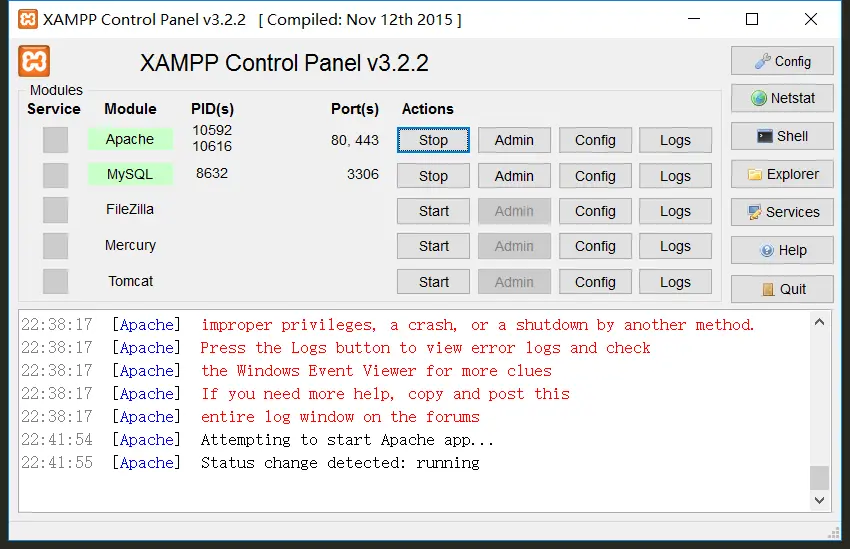This screenshot has height=549, width=850.
Task: Click the Mercury module name
Action: [x=130, y=245]
